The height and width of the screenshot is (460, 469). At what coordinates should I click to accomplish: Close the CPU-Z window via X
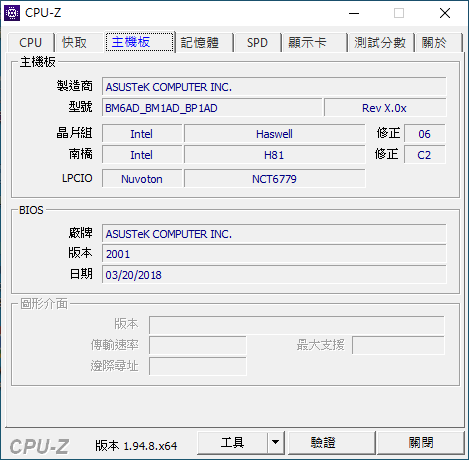pos(445,13)
